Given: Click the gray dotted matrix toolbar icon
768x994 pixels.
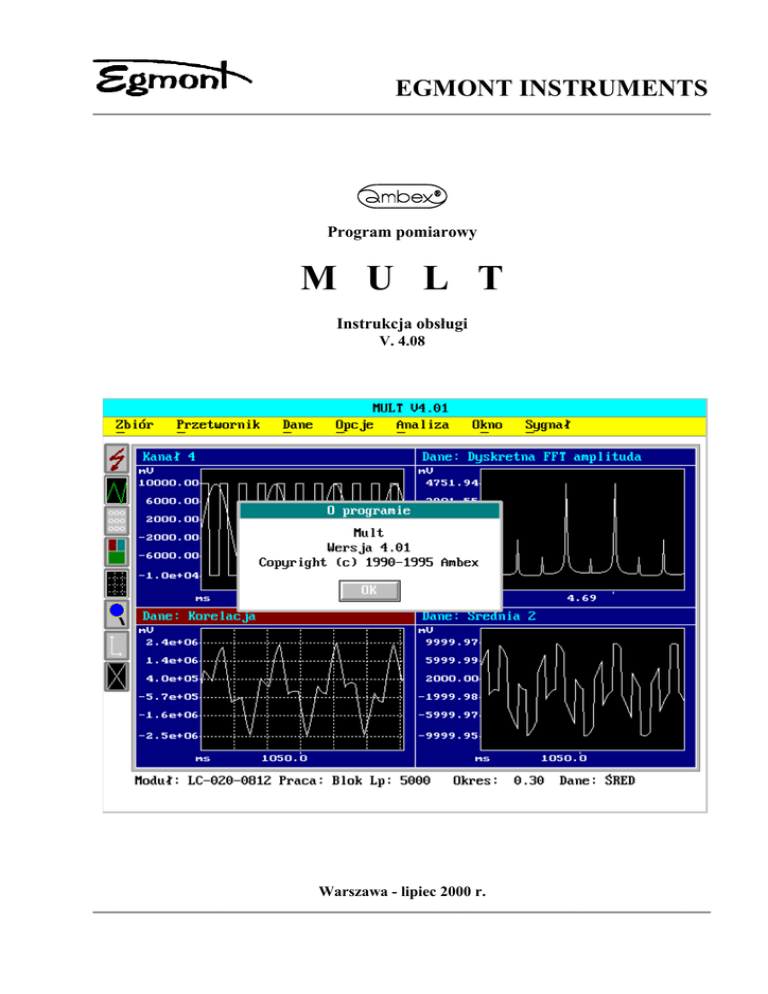Looking at the screenshot, I should coord(118,521).
